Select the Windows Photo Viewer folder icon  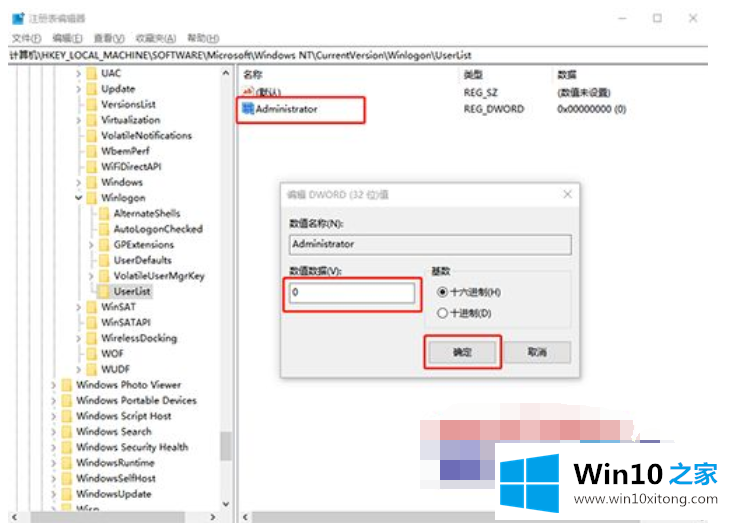point(67,385)
